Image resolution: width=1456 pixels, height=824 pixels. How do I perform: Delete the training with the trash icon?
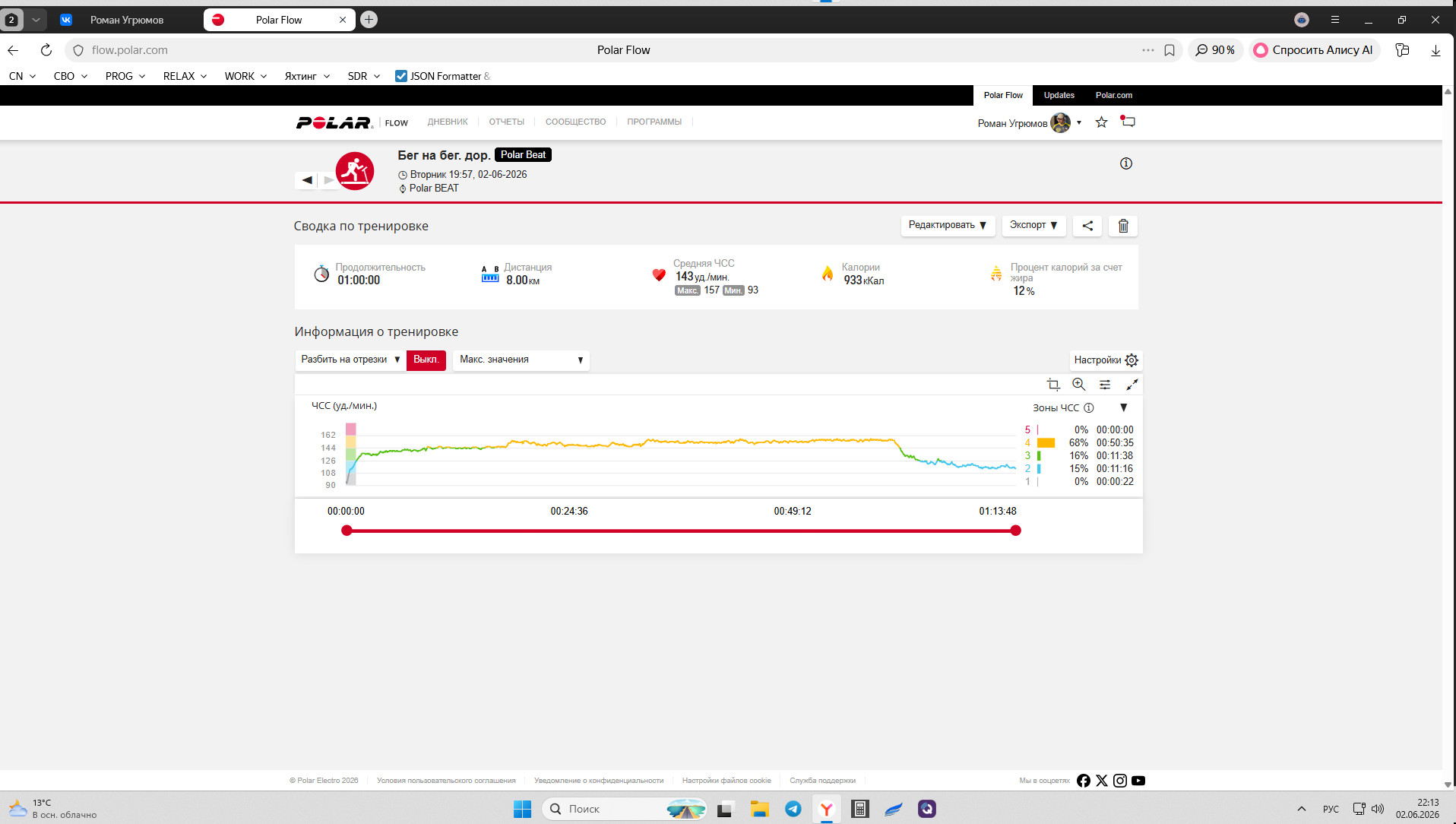pyautogui.click(x=1123, y=226)
